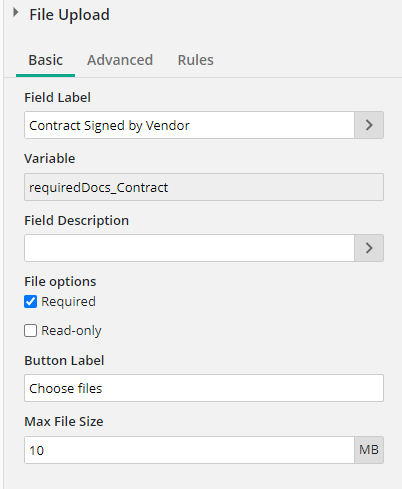
Task: Click the "Read-only" option label text
Action: [71, 331]
